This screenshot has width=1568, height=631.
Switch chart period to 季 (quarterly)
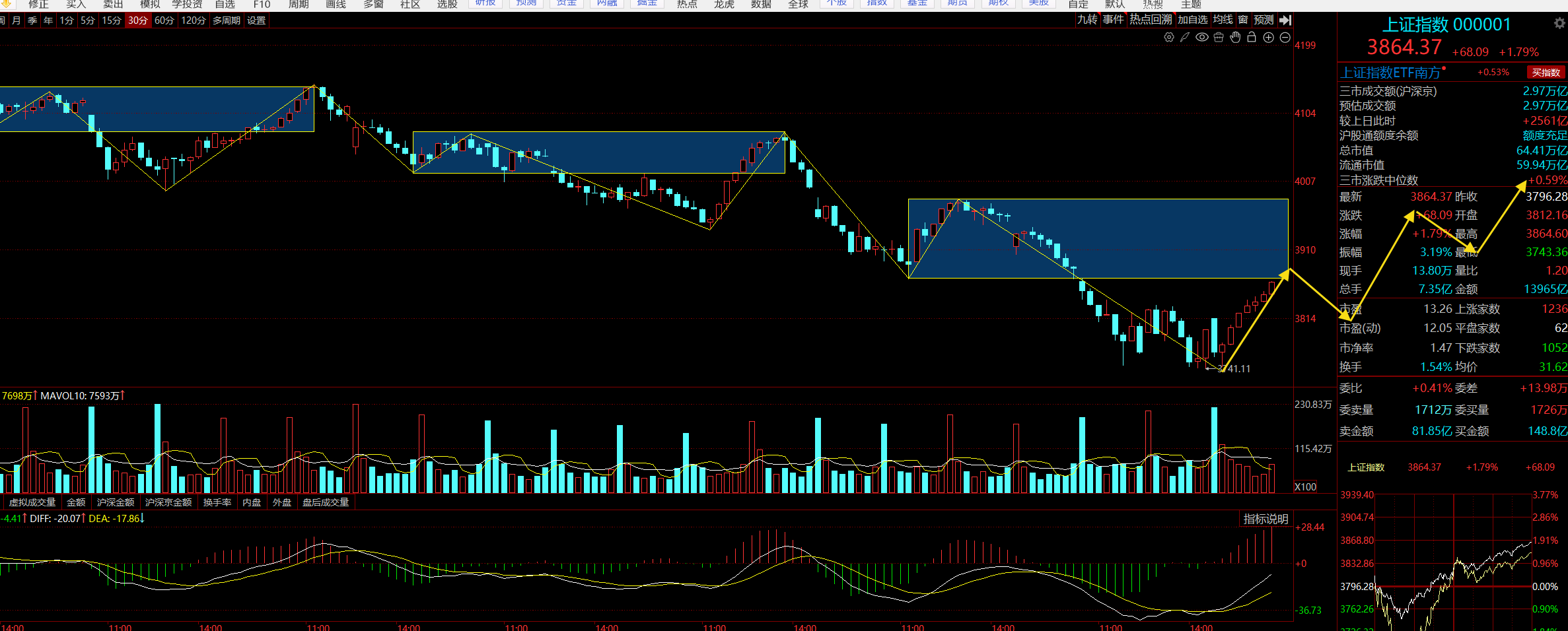click(x=32, y=20)
